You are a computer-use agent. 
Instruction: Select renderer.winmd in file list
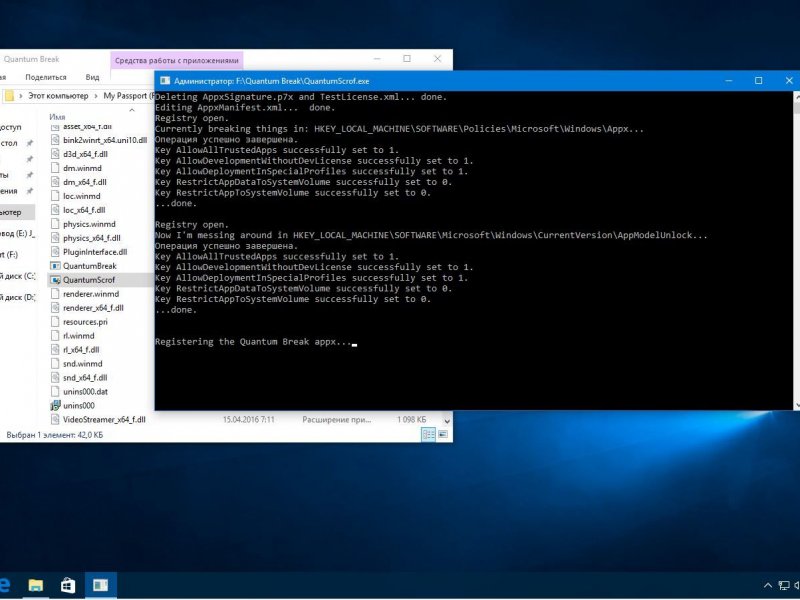[91, 294]
